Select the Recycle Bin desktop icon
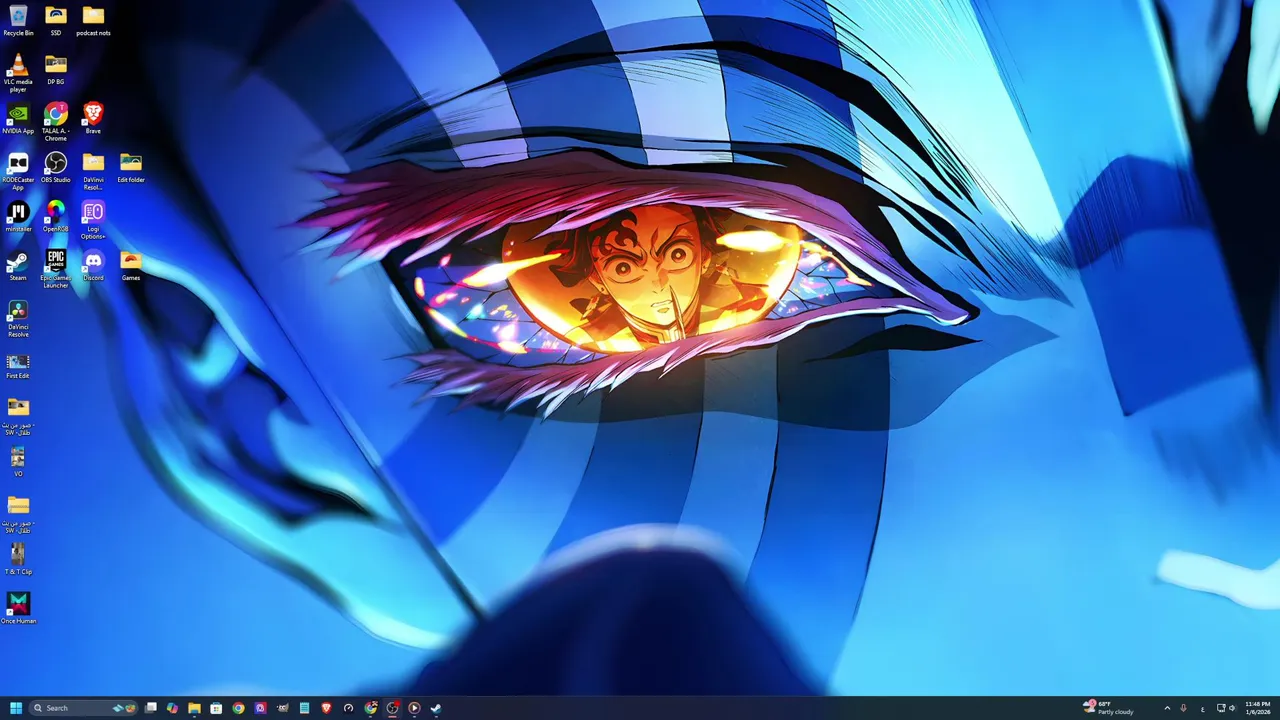This screenshot has width=1280, height=720. coord(18,20)
